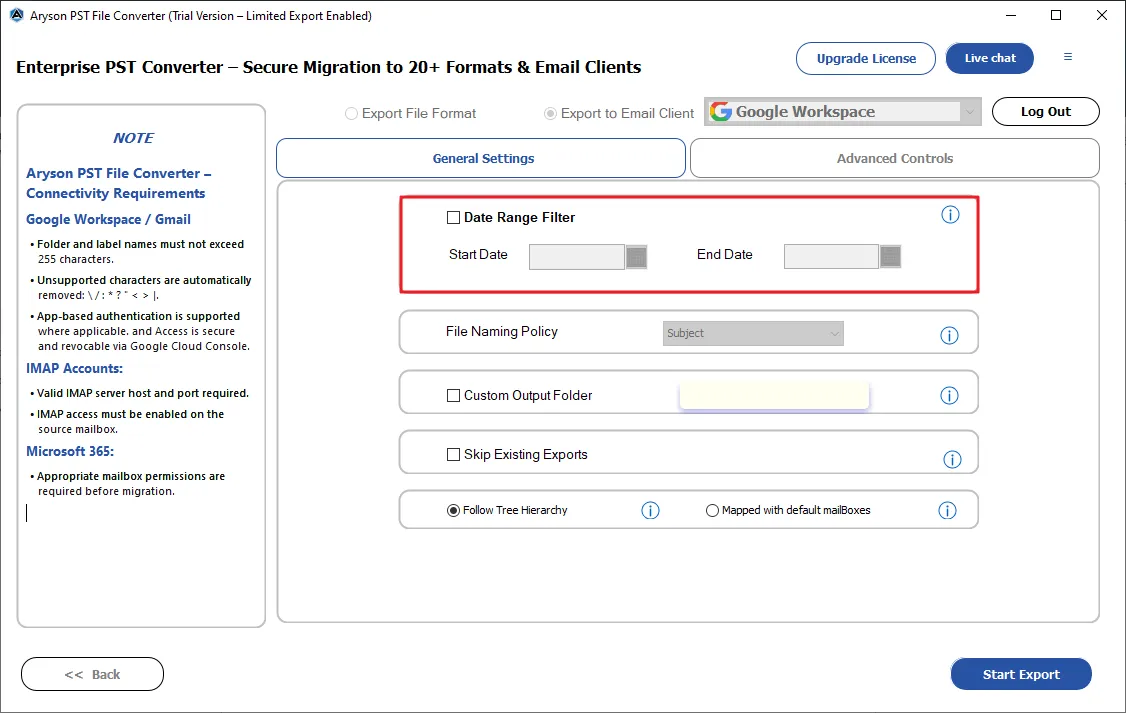The width and height of the screenshot is (1126, 713).
Task: Open Live chat
Action: [x=990, y=58]
